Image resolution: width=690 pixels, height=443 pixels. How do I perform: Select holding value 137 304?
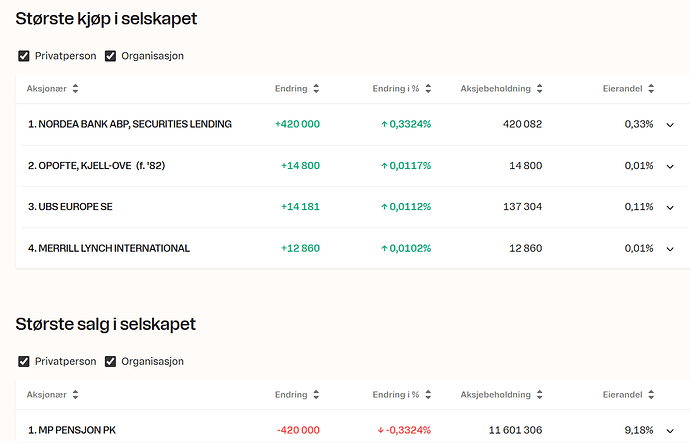[522, 207]
